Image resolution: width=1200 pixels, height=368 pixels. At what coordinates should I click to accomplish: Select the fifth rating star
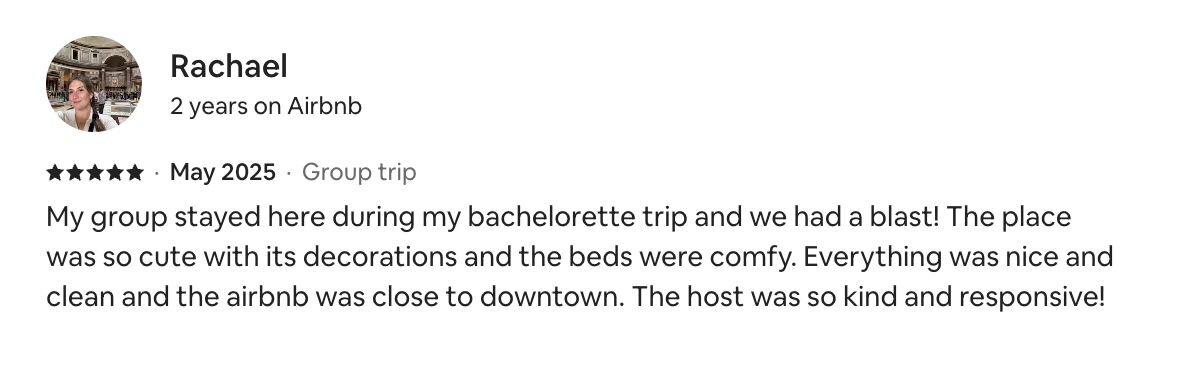coord(135,173)
